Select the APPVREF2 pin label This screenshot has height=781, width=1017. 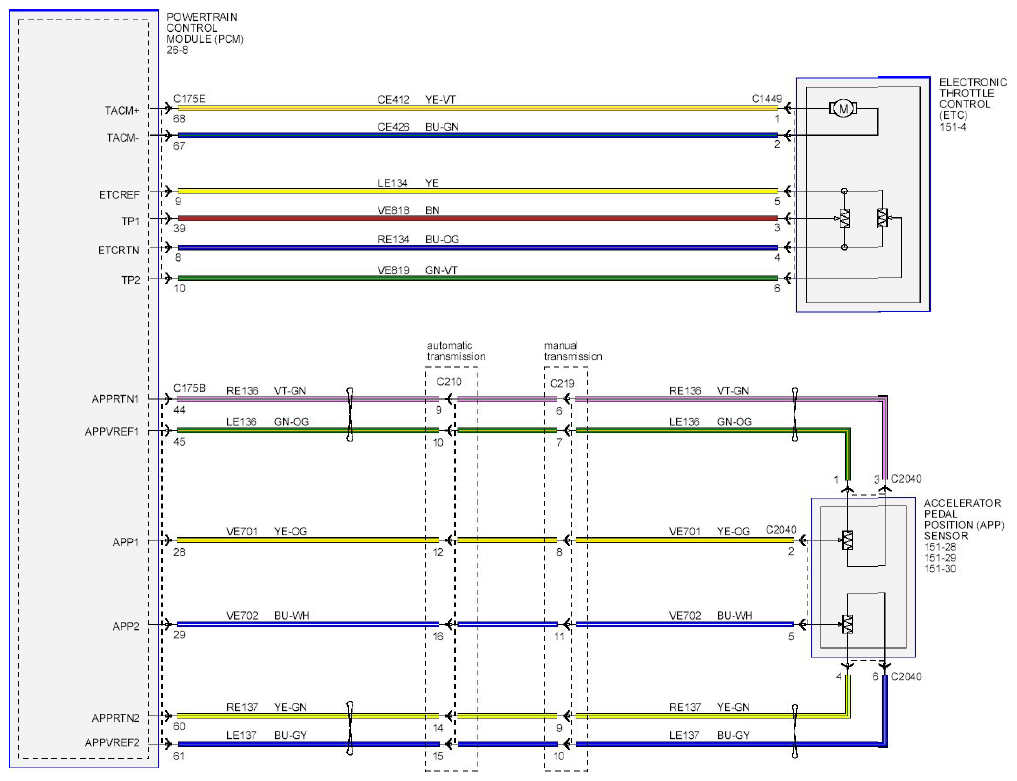click(112, 743)
